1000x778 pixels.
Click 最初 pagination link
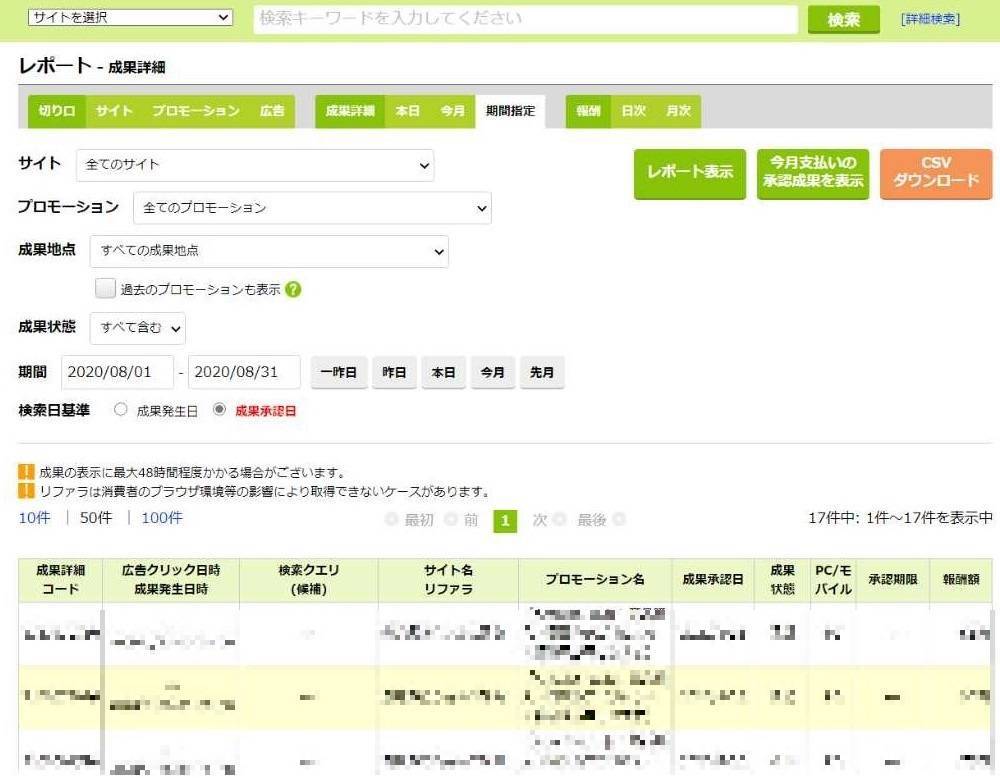coord(411,520)
